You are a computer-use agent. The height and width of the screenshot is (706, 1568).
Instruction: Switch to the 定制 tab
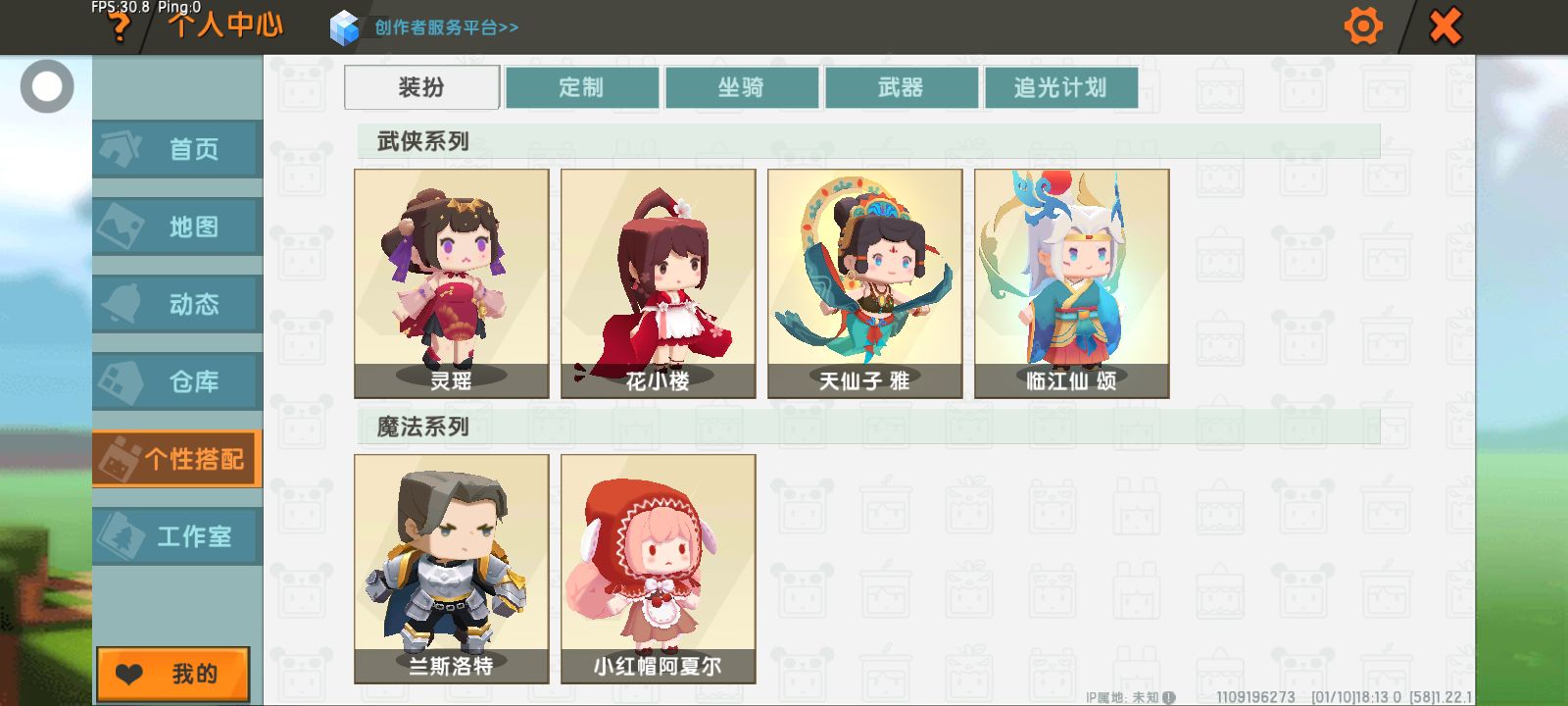click(x=581, y=87)
